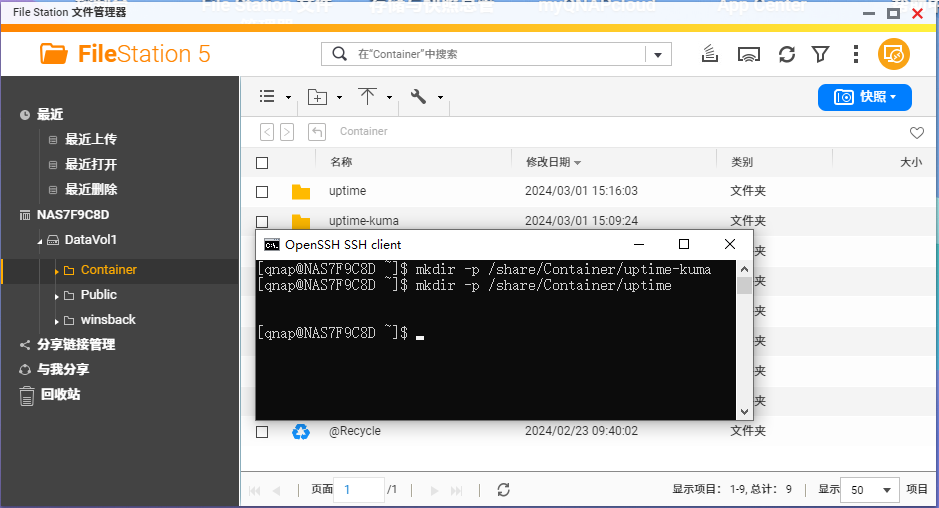Go back with the left navigation arrow
939x508 pixels.
[x=267, y=132]
